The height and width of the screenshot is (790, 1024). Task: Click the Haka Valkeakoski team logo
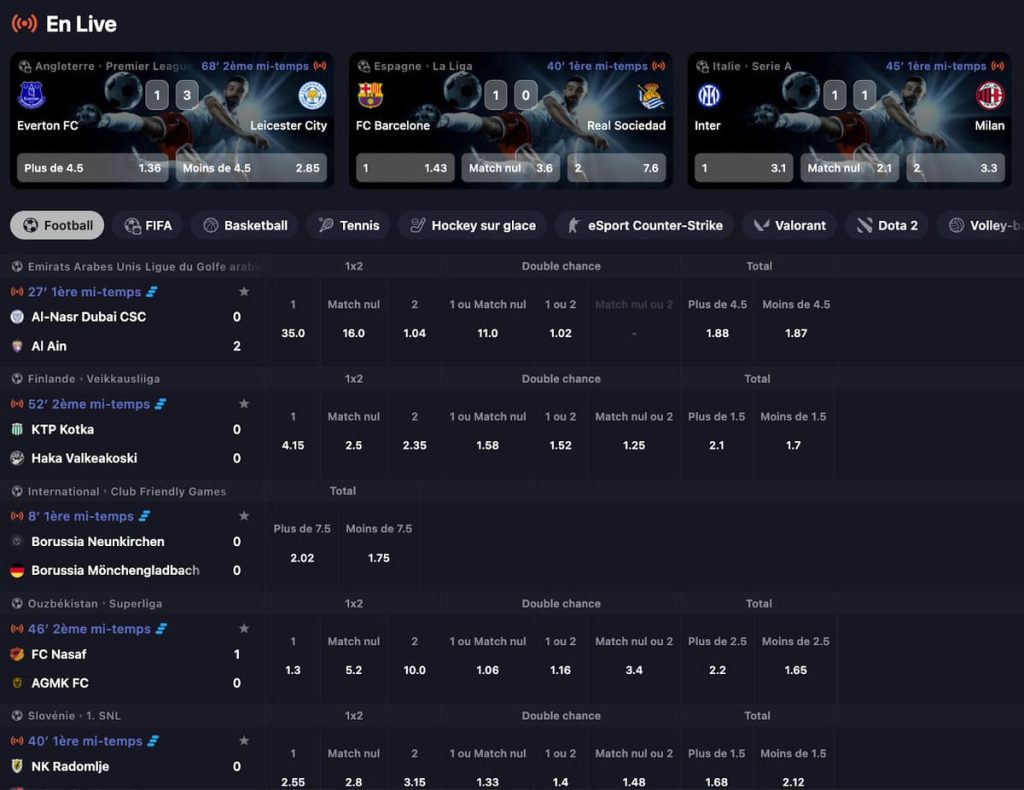tap(18, 458)
